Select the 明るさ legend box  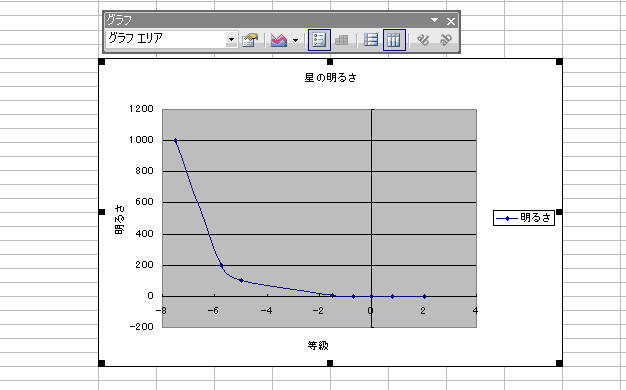(x=524, y=218)
